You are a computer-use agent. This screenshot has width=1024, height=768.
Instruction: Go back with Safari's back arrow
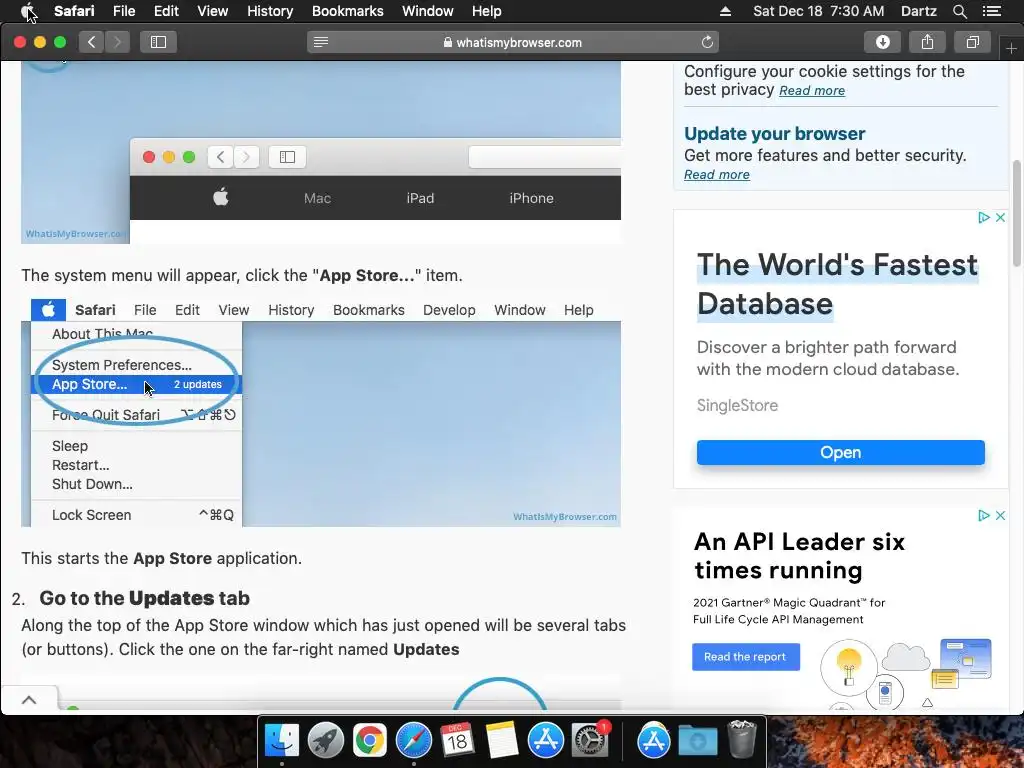coord(92,42)
